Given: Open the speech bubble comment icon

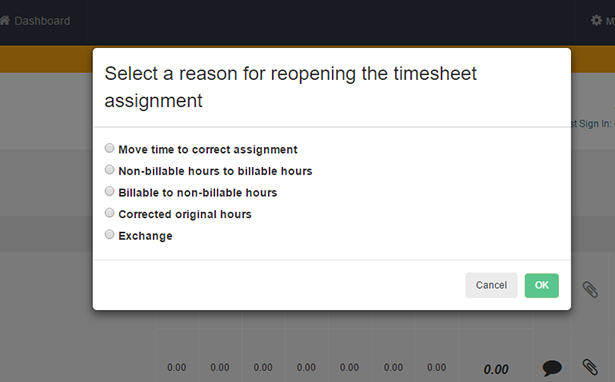Looking at the screenshot, I should (x=552, y=368).
